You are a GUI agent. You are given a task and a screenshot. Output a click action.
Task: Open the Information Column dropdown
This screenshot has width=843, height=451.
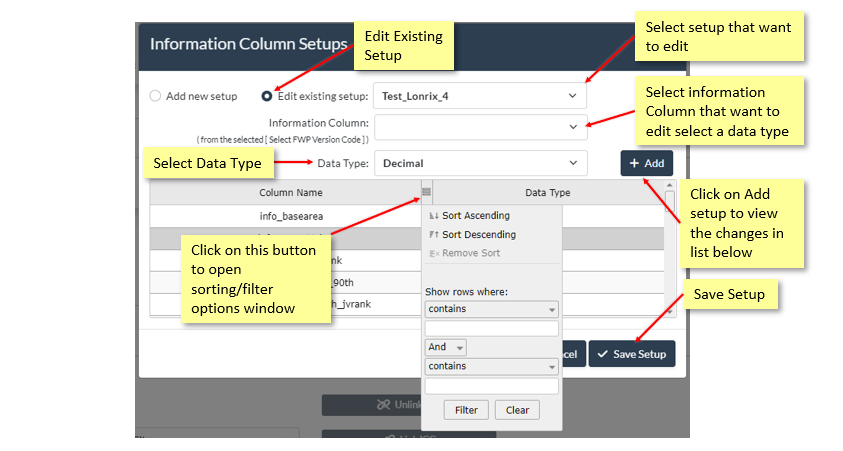481,127
